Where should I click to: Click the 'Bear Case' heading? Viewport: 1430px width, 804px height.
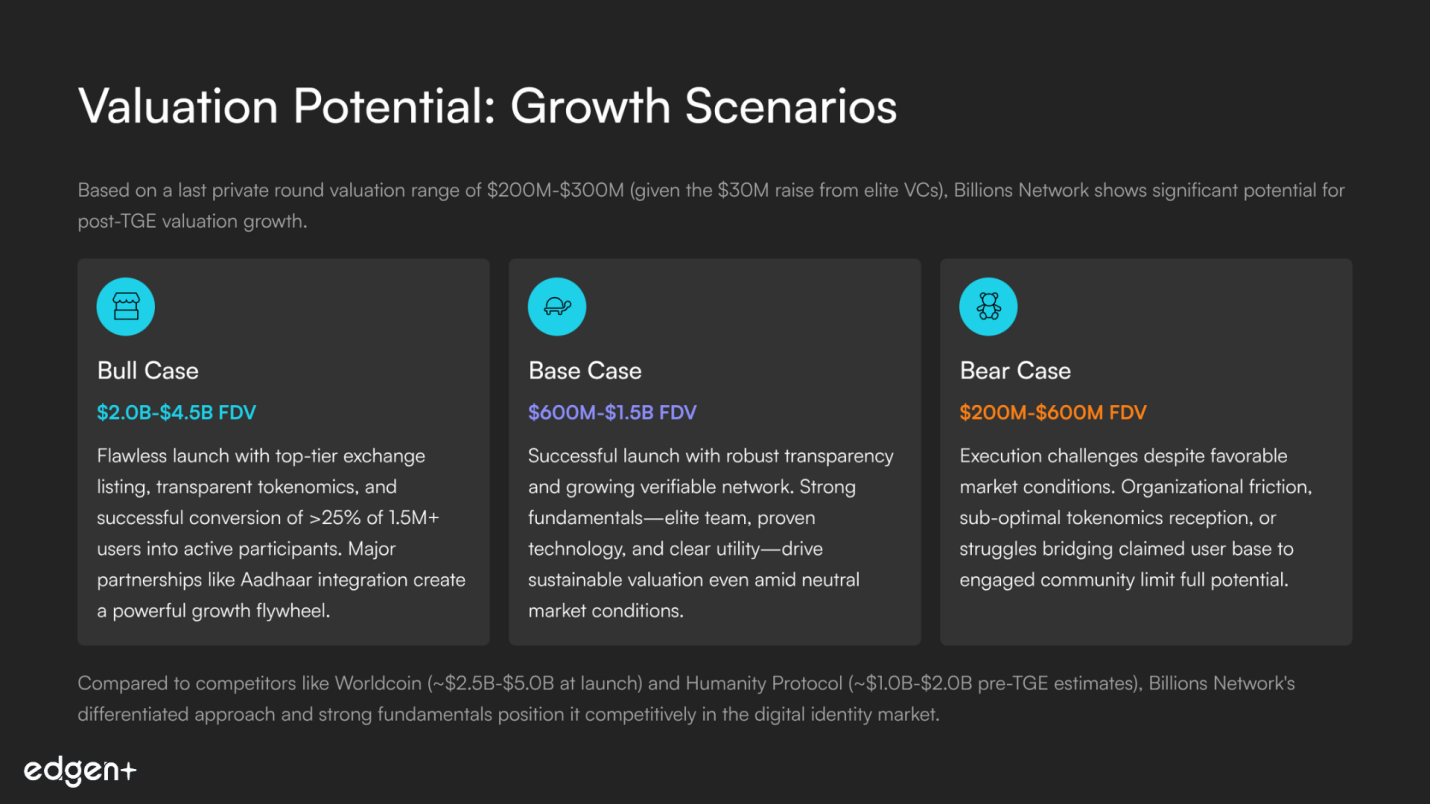click(1015, 371)
